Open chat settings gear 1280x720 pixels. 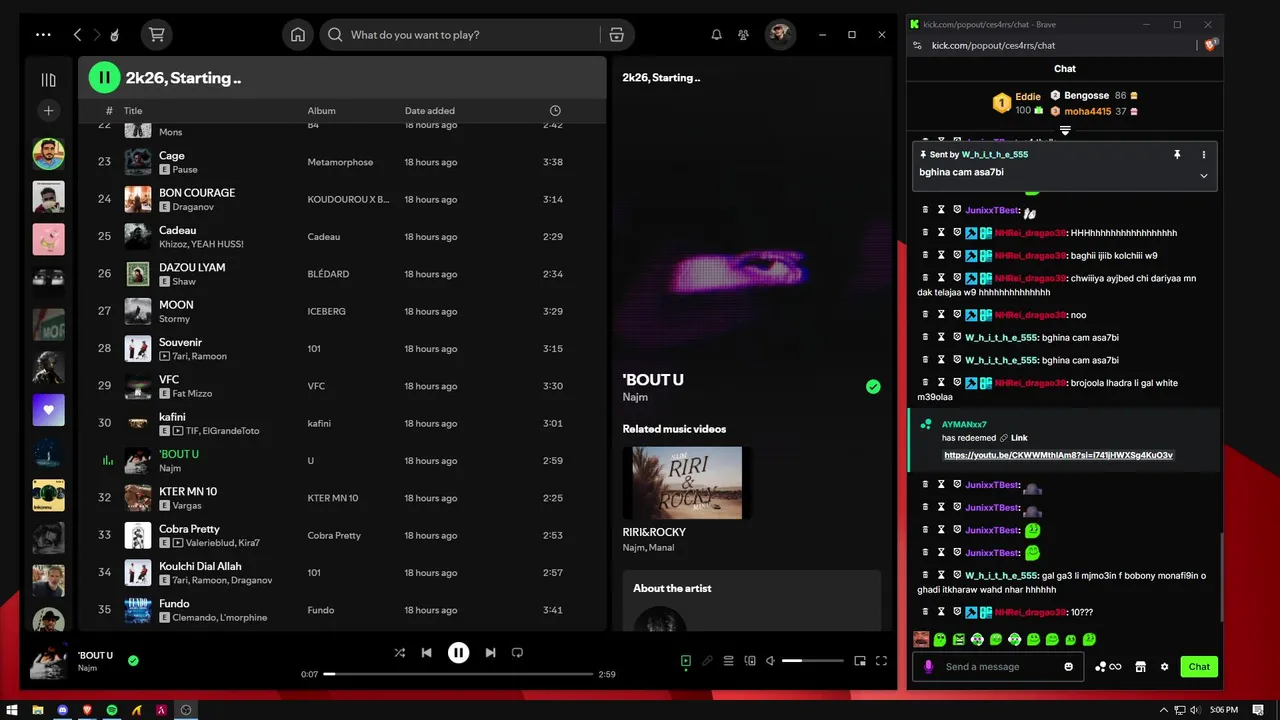point(1164,667)
